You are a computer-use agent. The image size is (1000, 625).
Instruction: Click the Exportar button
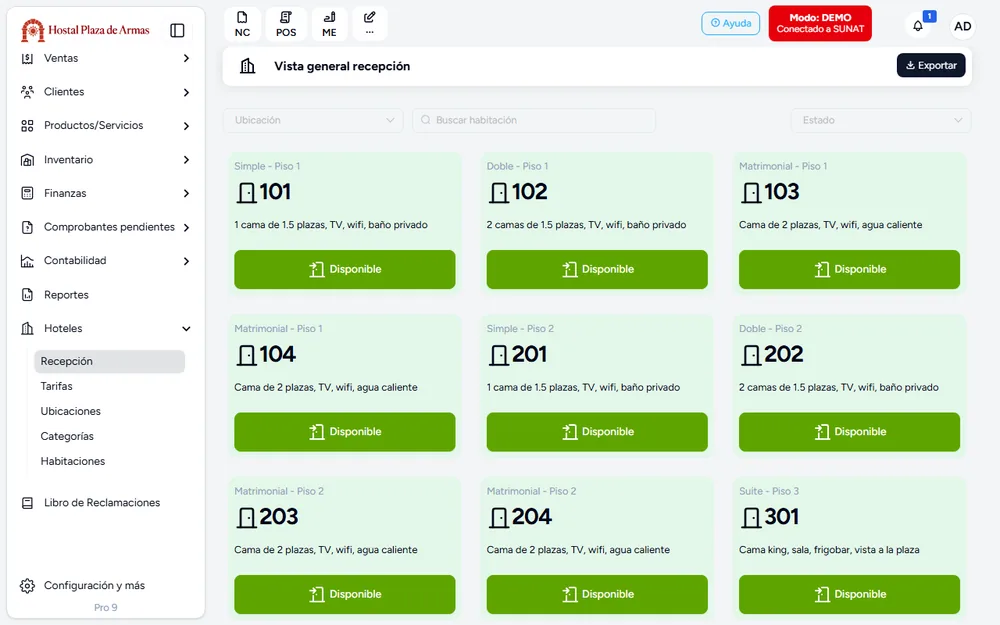click(931, 65)
